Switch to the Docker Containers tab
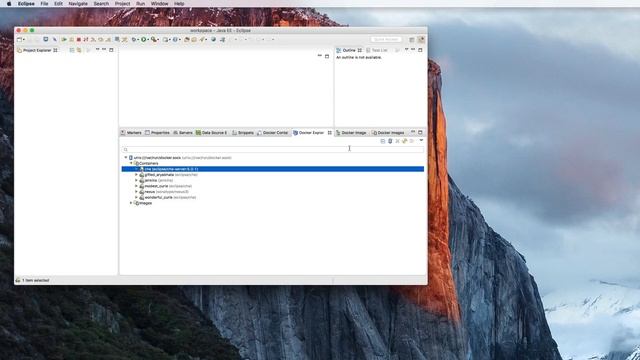Viewport: 640px width, 360px height. (272, 133)
